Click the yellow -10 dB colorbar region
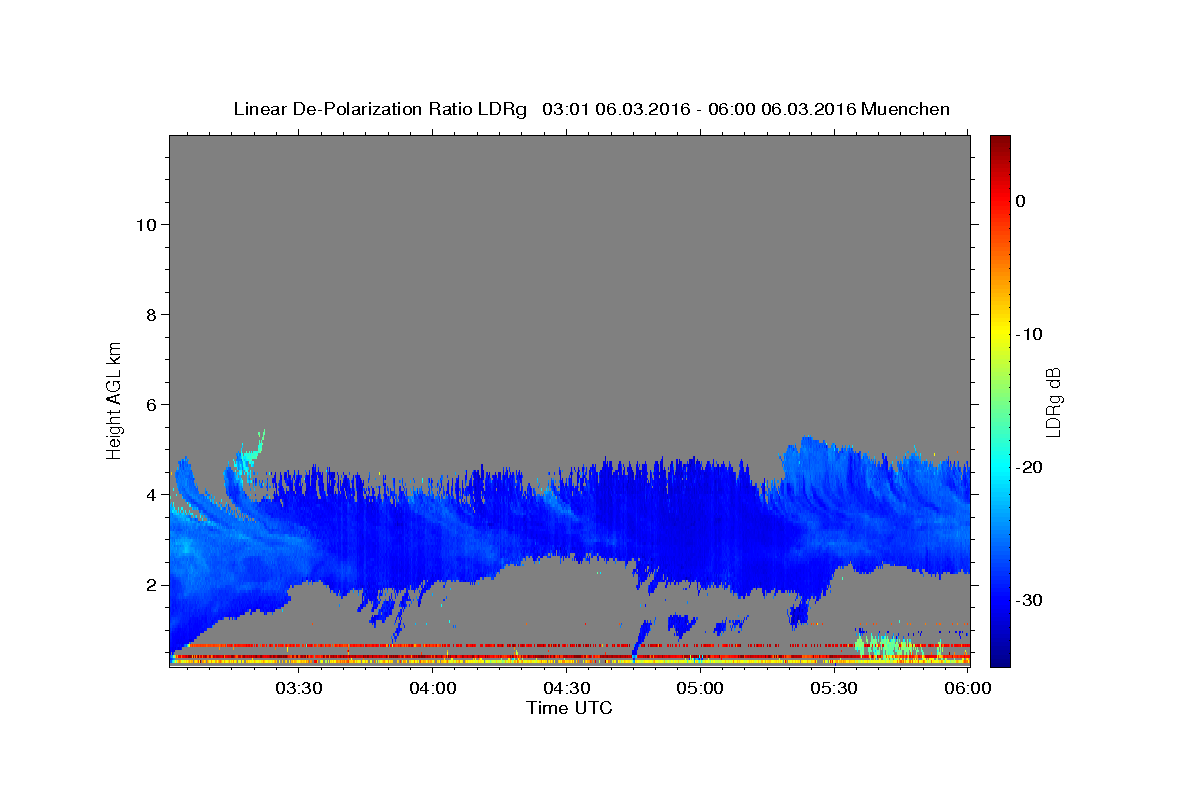The height and width of the screenshot is (800, 1200). 1000,334
